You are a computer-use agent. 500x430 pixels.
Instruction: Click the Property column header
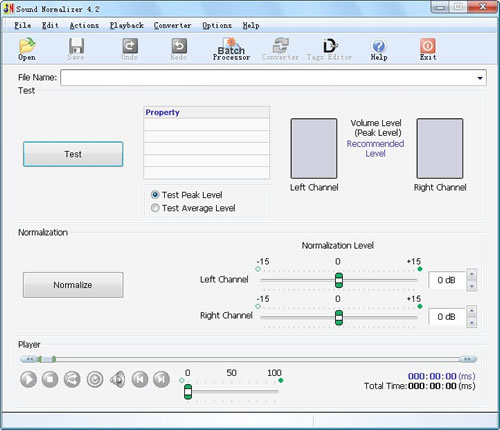[207, 112]
